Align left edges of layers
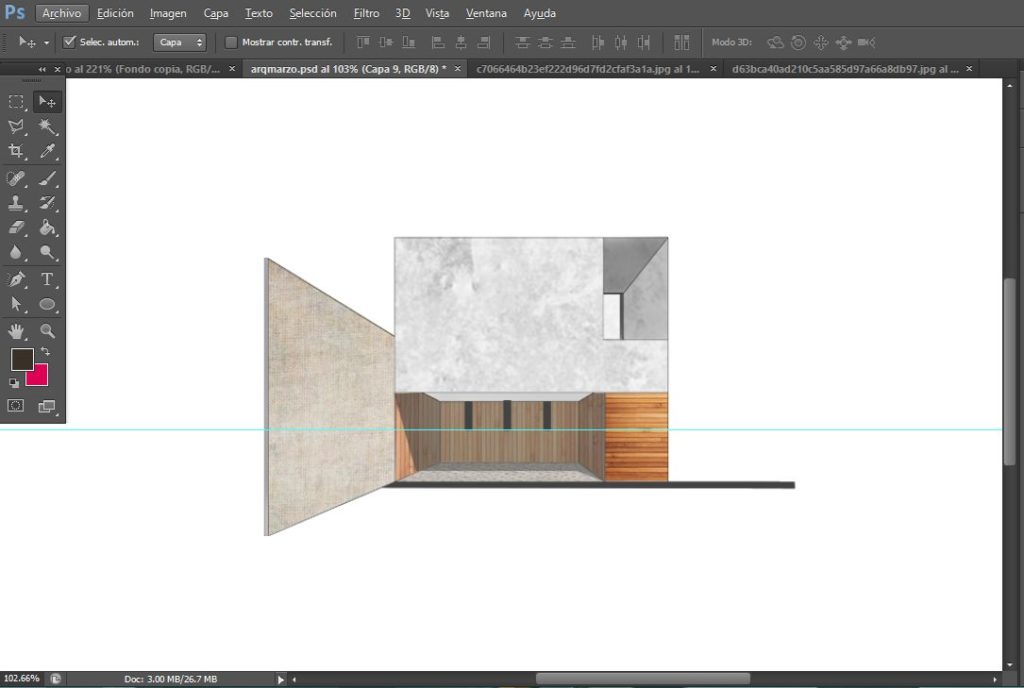Image resolution: width=1024 pixels, height=688 pixels. [438, 42]
